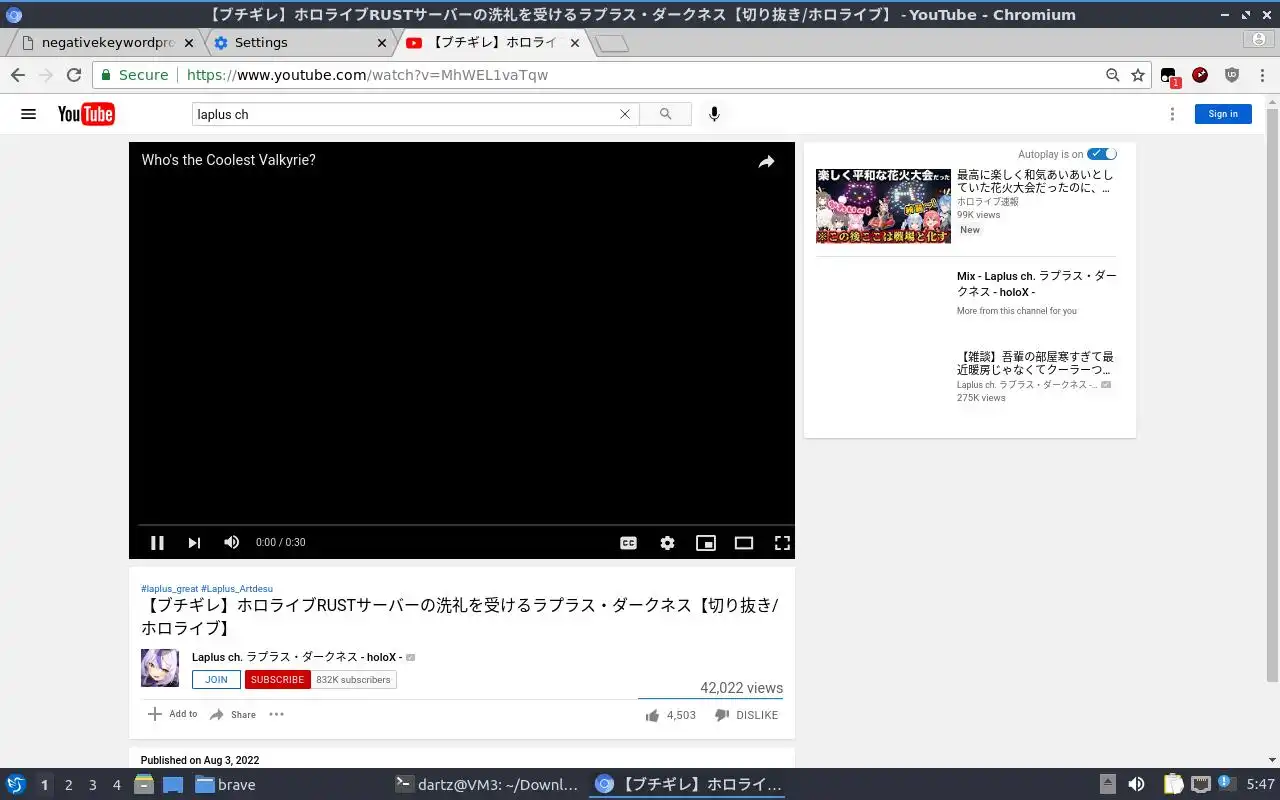Click the #laplus_great hashtag
1280x800 pixels.
pyautogui.click(x=170, y=589)
